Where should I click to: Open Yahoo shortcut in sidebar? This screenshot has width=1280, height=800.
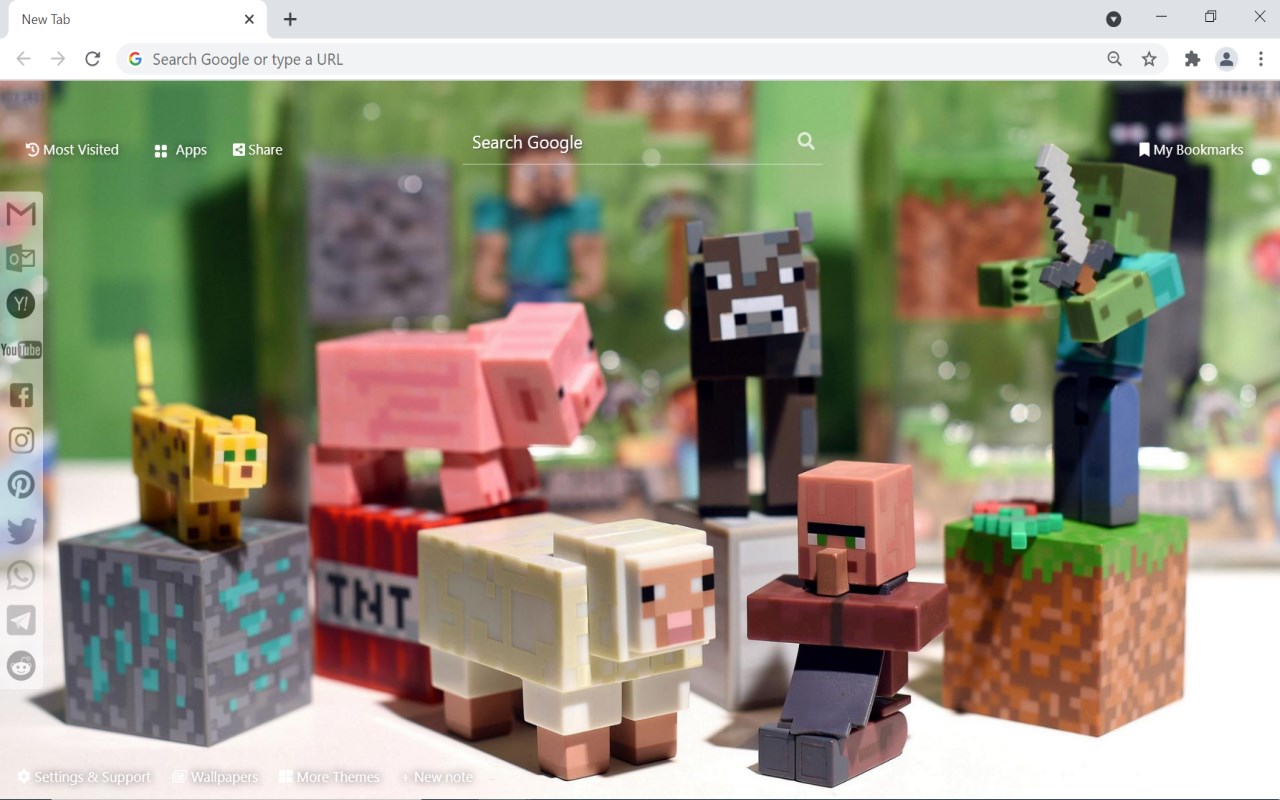(21, 304)
